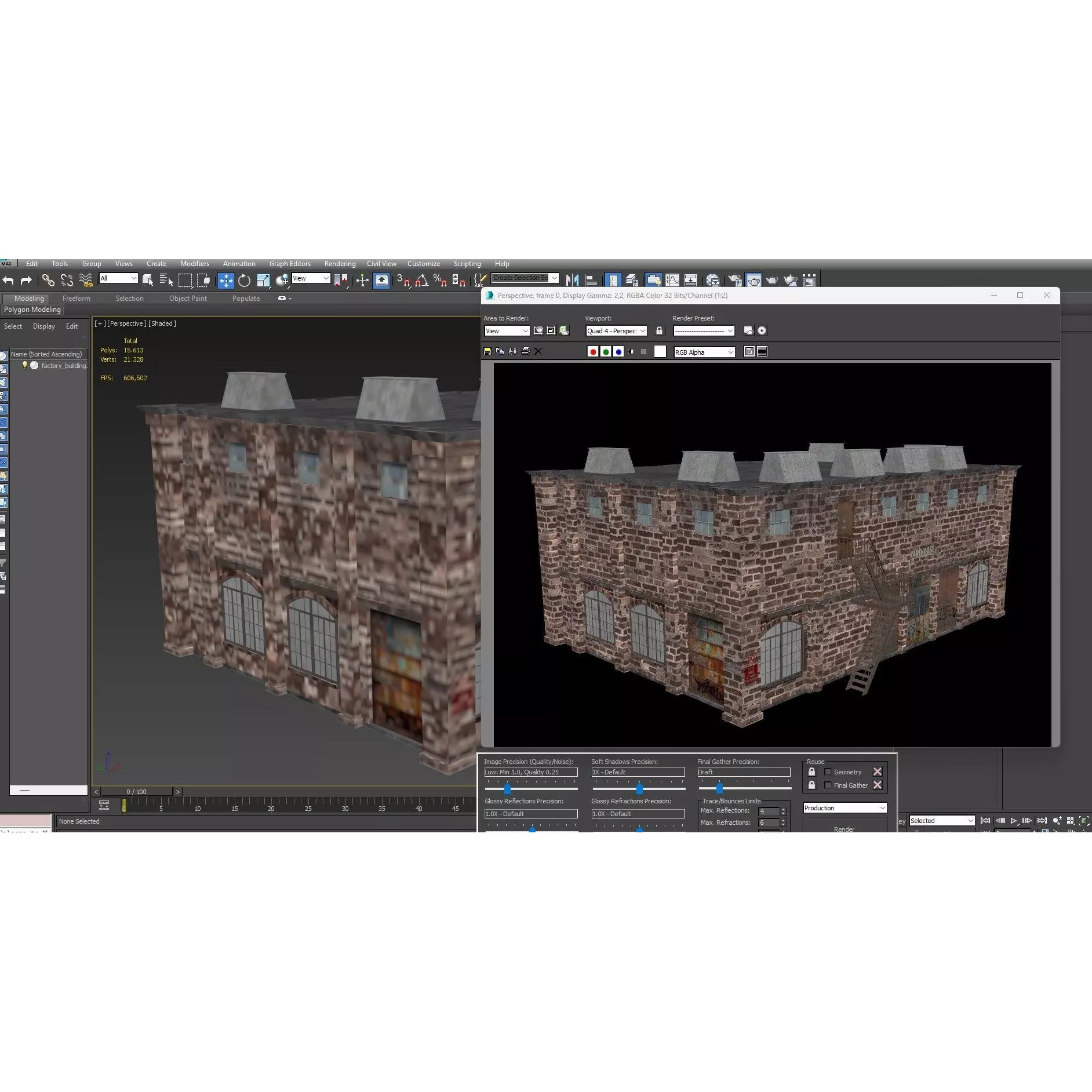The image size is (1092, 1092).
Task: Open the Viewport dropdown showing Quad 4
Action: click(616, 330)
